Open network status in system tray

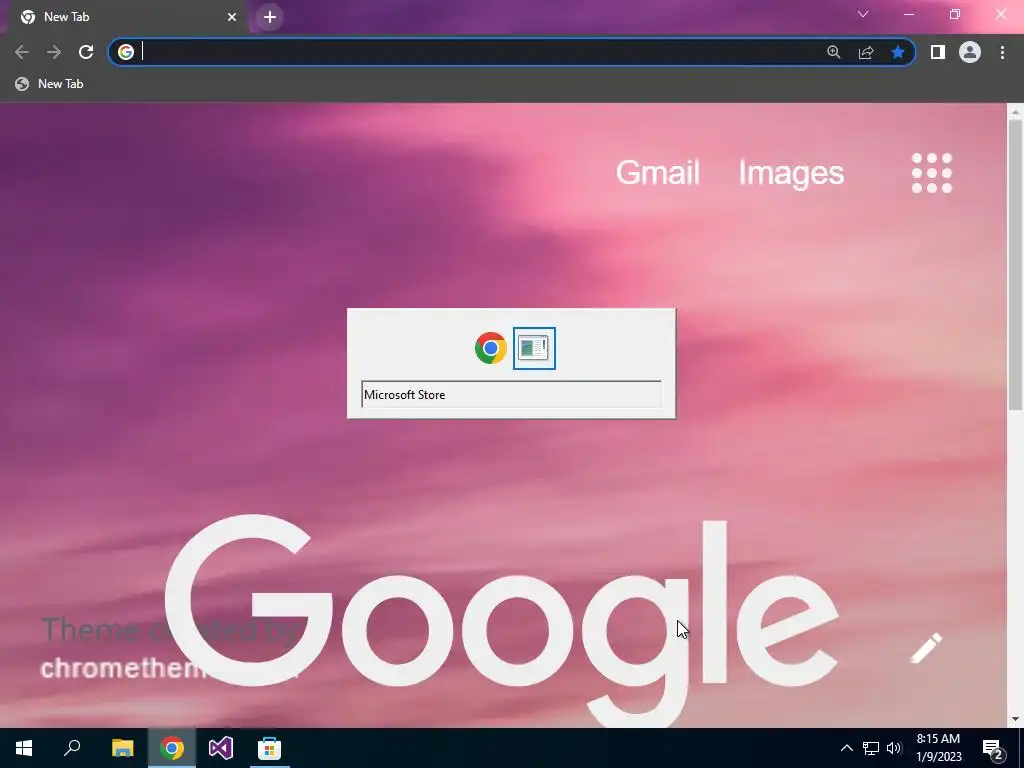(871, 748)
